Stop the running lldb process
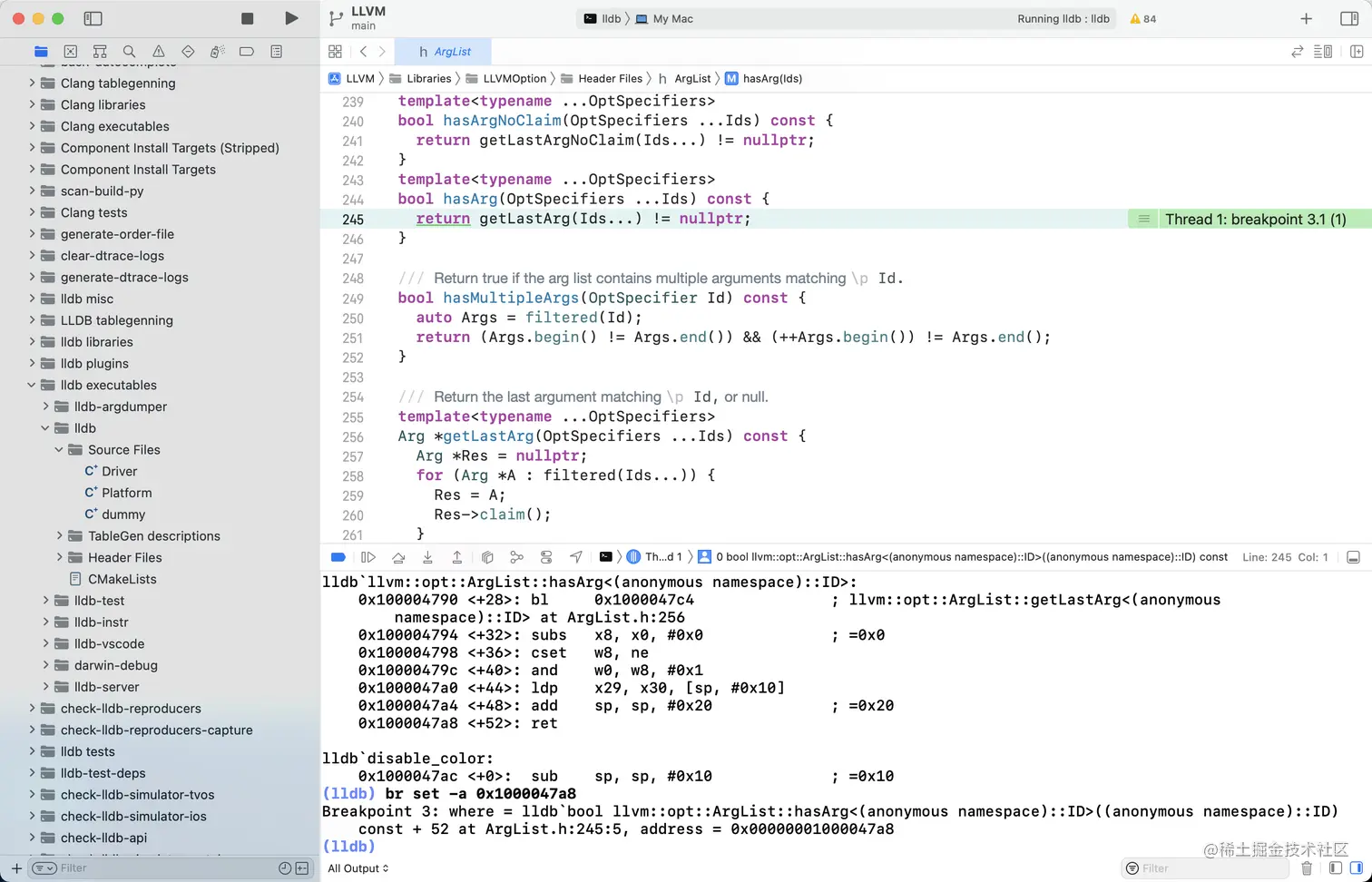This screenshot has width=1372, height=882. click(247, 18)
